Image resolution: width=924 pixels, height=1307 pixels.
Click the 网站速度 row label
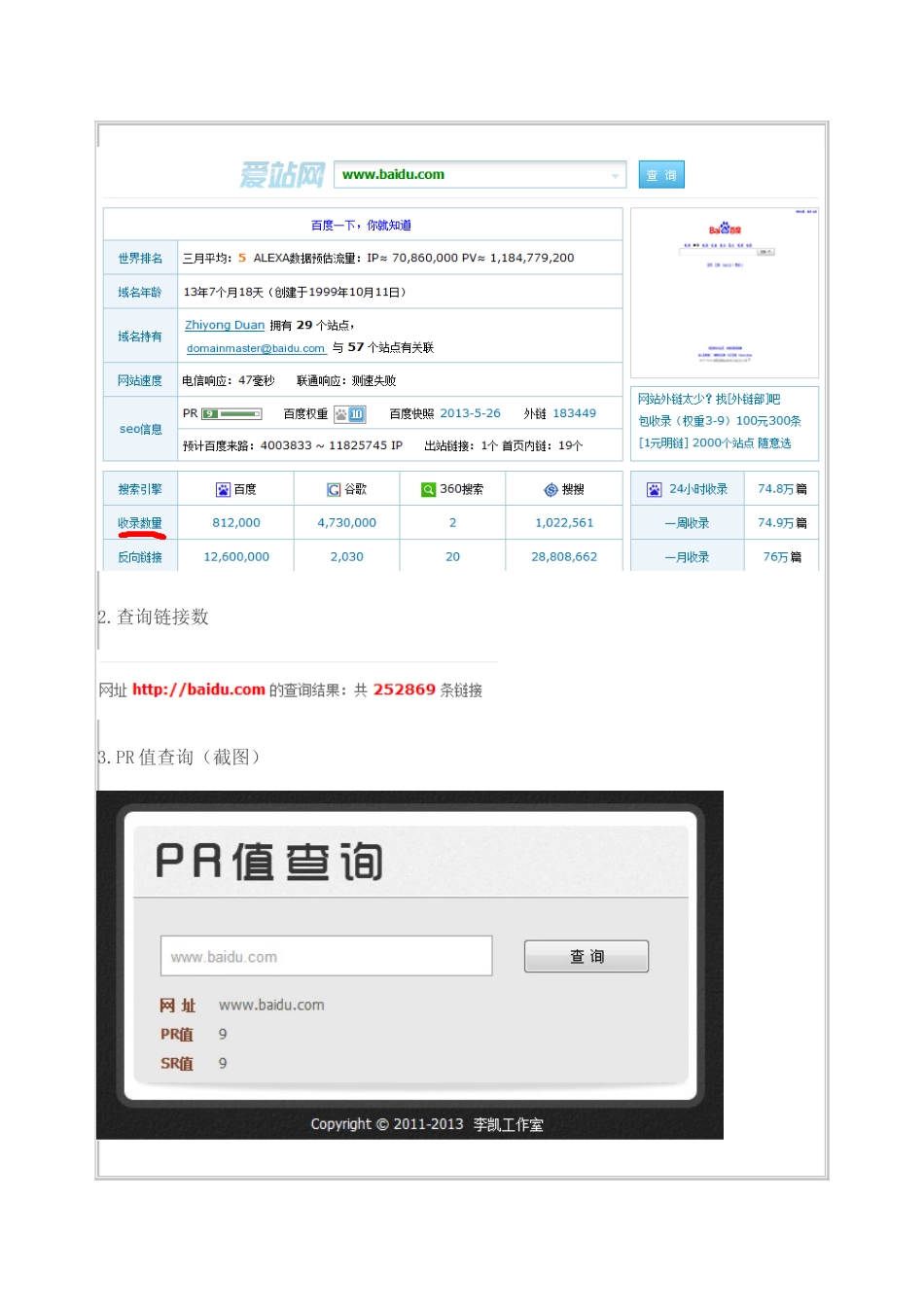coord(140,381)
